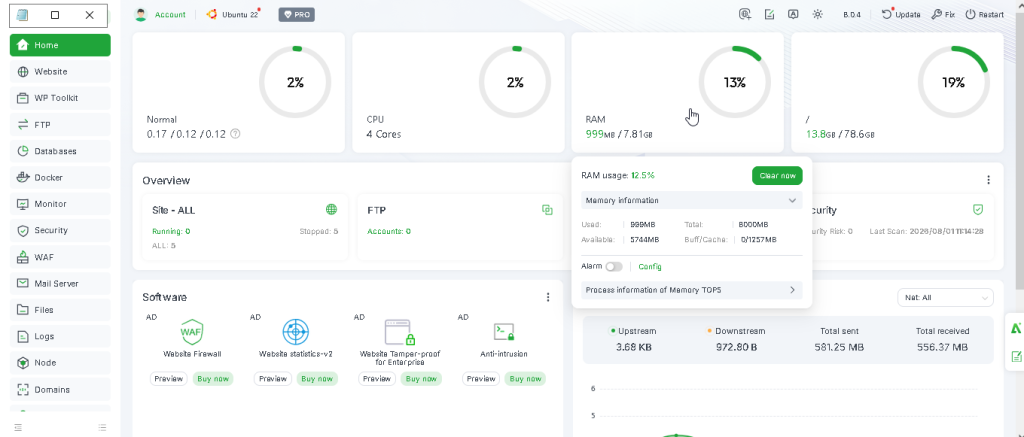Open the Overview three-dot menu
1024x437 pixels.
click(988, 180)
